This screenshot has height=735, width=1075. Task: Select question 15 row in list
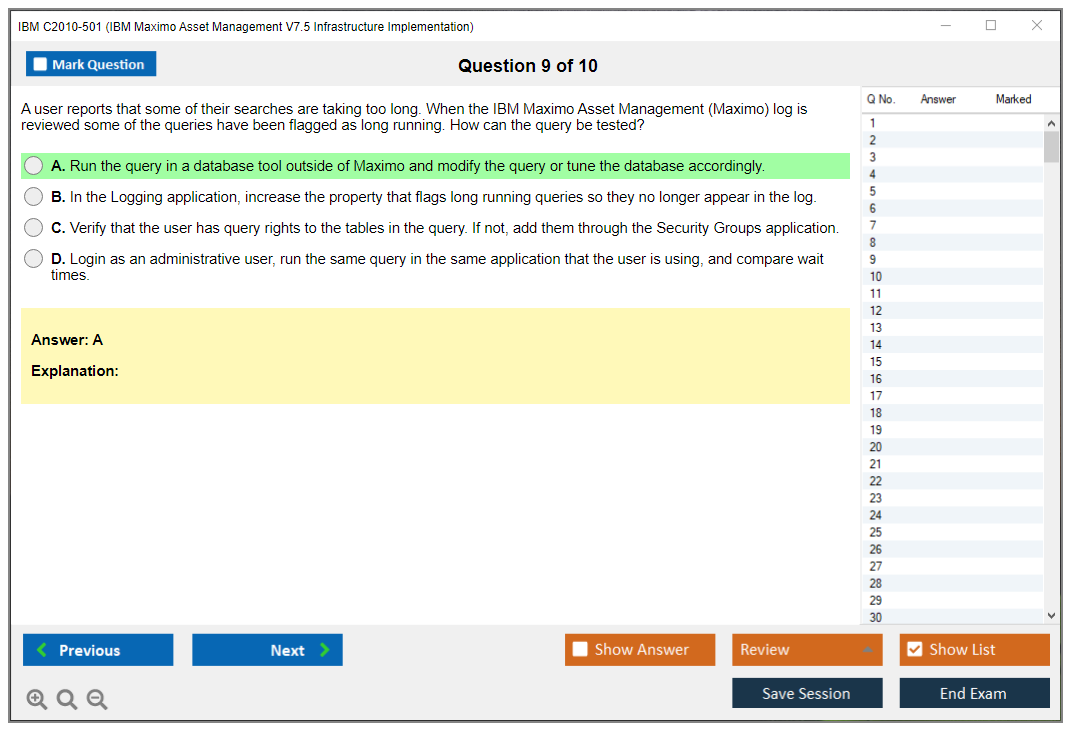click(876, 362)
